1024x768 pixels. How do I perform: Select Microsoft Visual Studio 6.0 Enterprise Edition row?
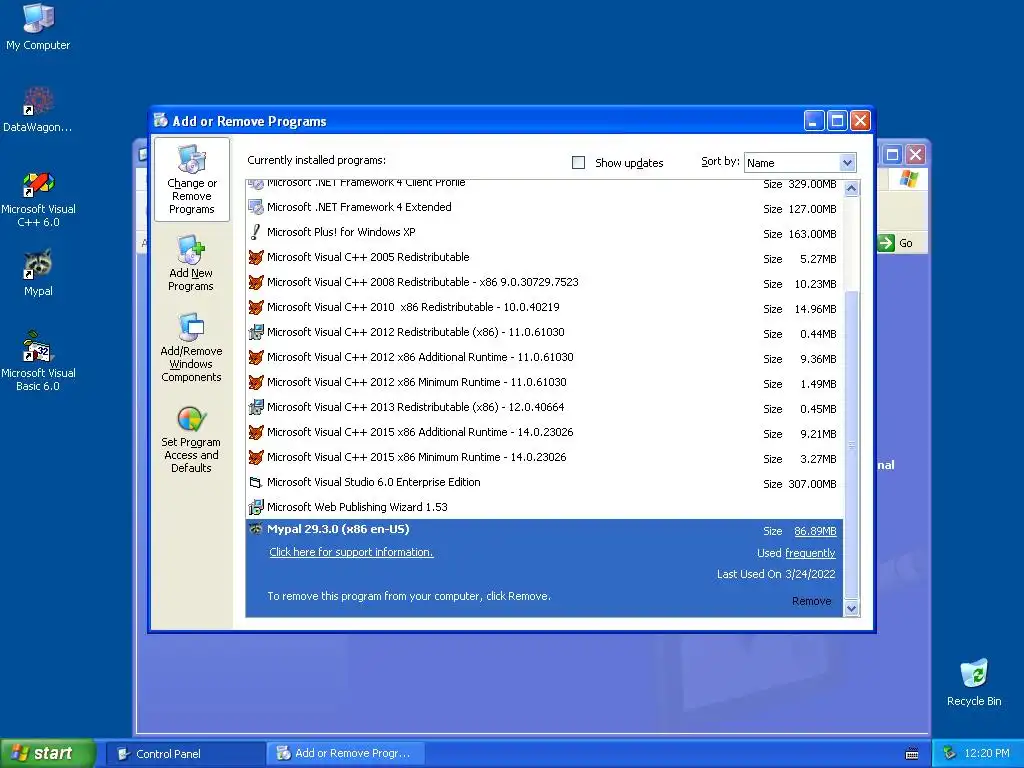(545, 483)
